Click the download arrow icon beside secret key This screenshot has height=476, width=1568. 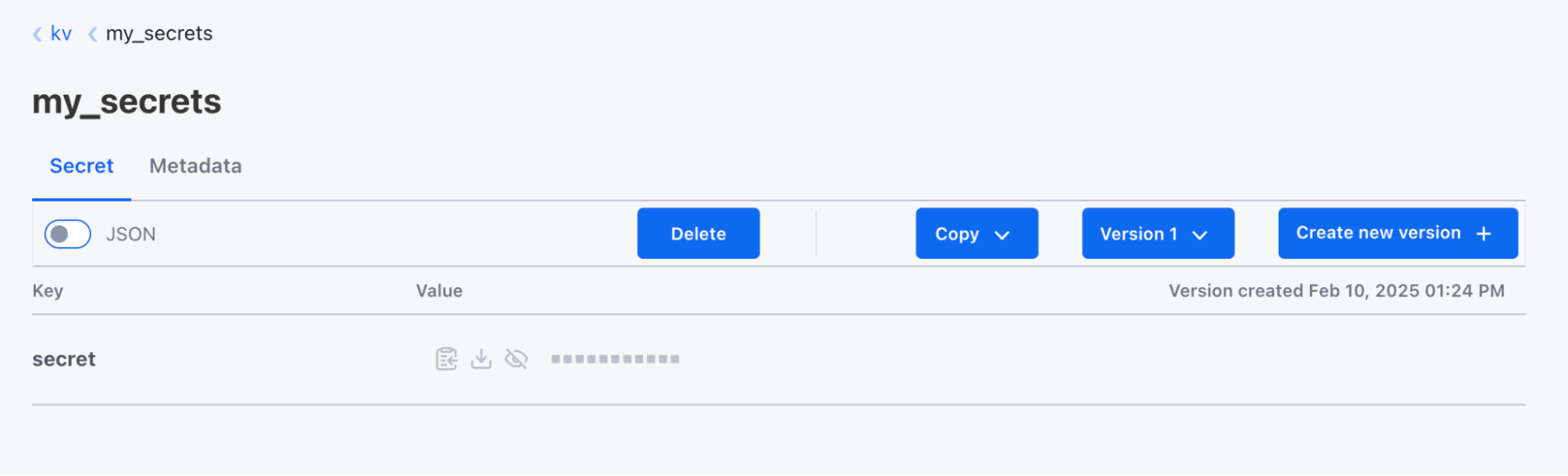click(x=481, y=358)
